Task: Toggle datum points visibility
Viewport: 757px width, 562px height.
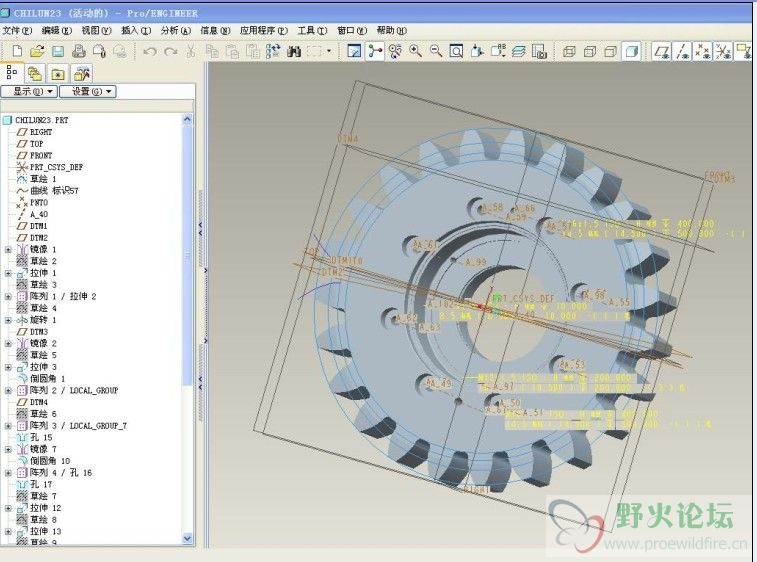Action: (702, 51)
